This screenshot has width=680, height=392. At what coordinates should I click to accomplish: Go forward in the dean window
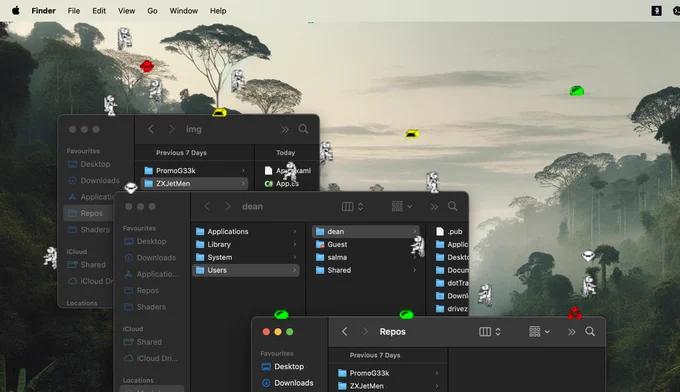(x=228, y=206)
